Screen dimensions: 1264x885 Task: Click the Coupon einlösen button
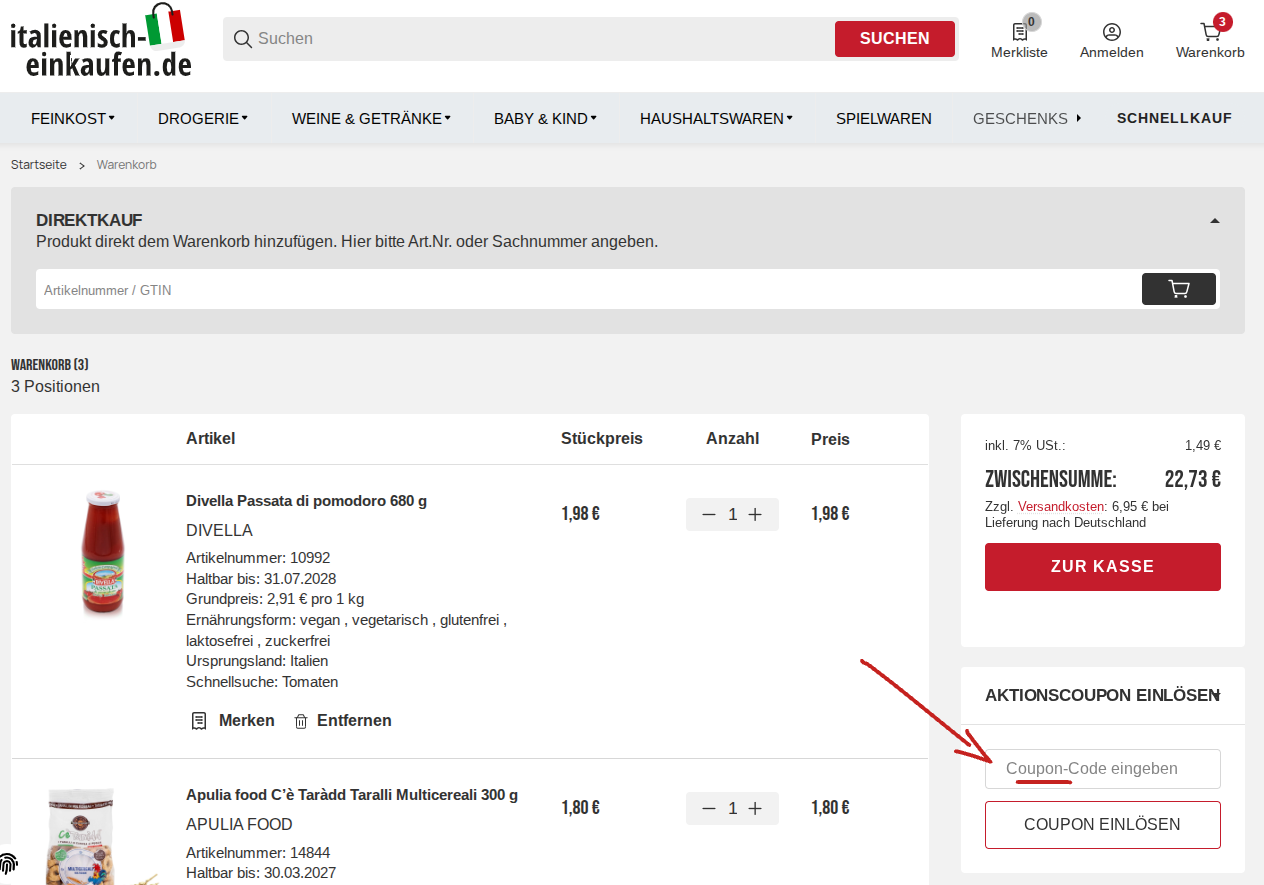coord(1103,825)
